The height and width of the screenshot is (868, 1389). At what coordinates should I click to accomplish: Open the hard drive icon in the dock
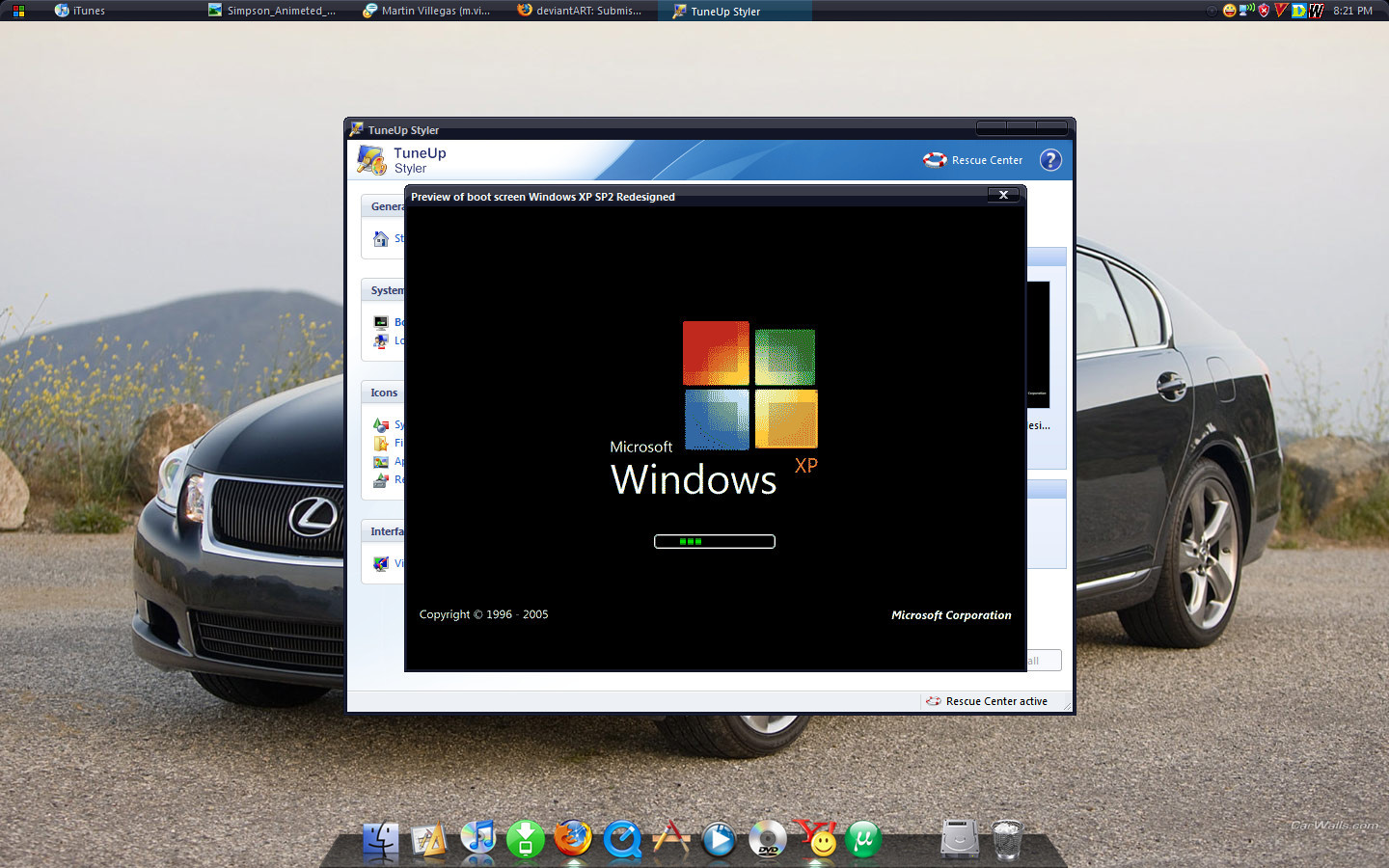pos(960,839)
